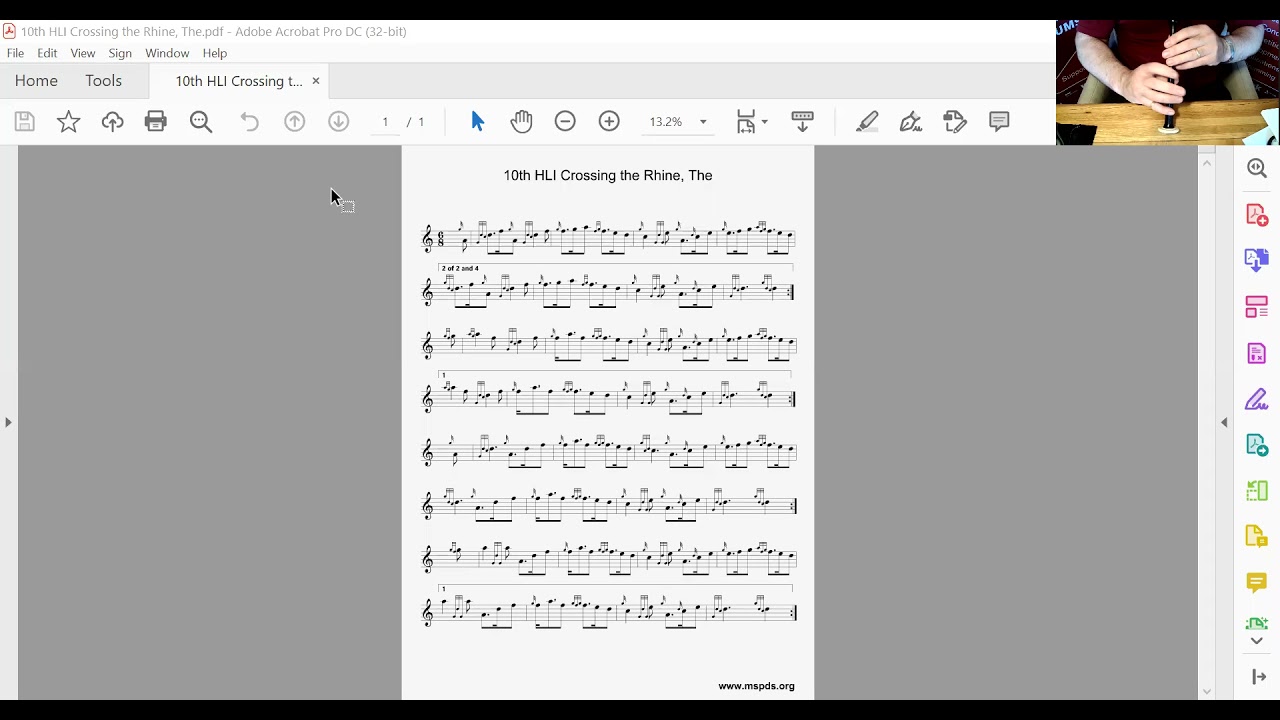The width and height of the screenshot is (1280, 720).
Task: Open the File menu
Action: coord(15,53)
